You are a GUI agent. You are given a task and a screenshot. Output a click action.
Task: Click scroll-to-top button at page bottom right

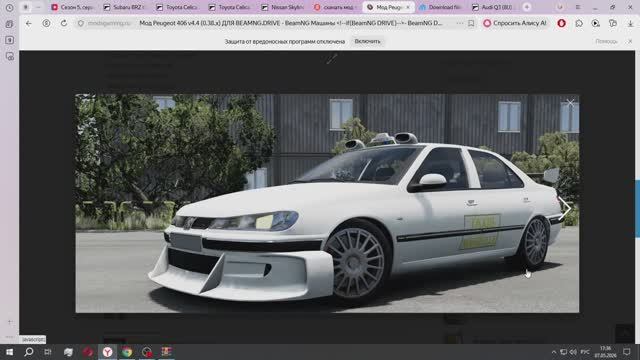(x=624, y=334)
